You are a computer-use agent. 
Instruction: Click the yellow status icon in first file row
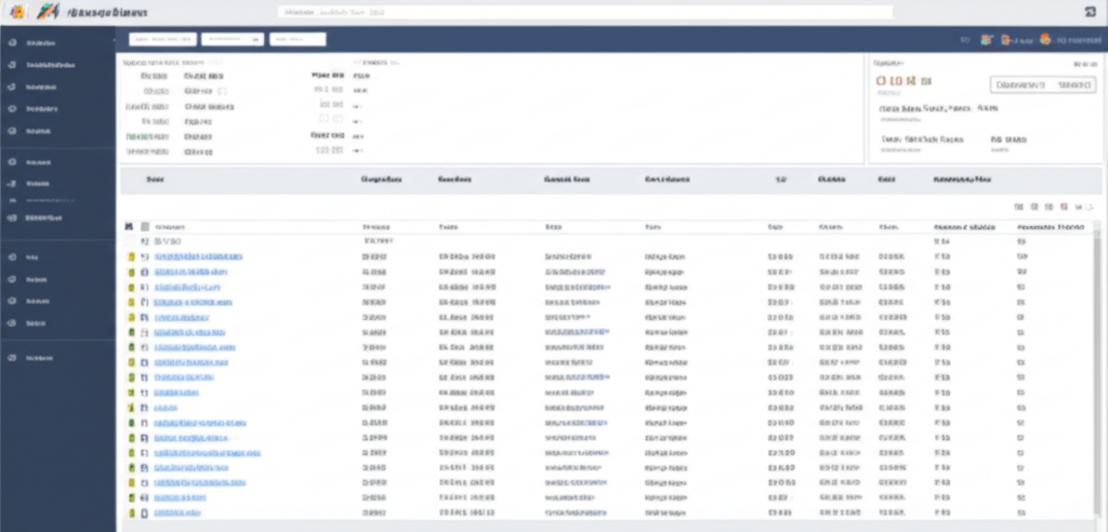[131, 257]
